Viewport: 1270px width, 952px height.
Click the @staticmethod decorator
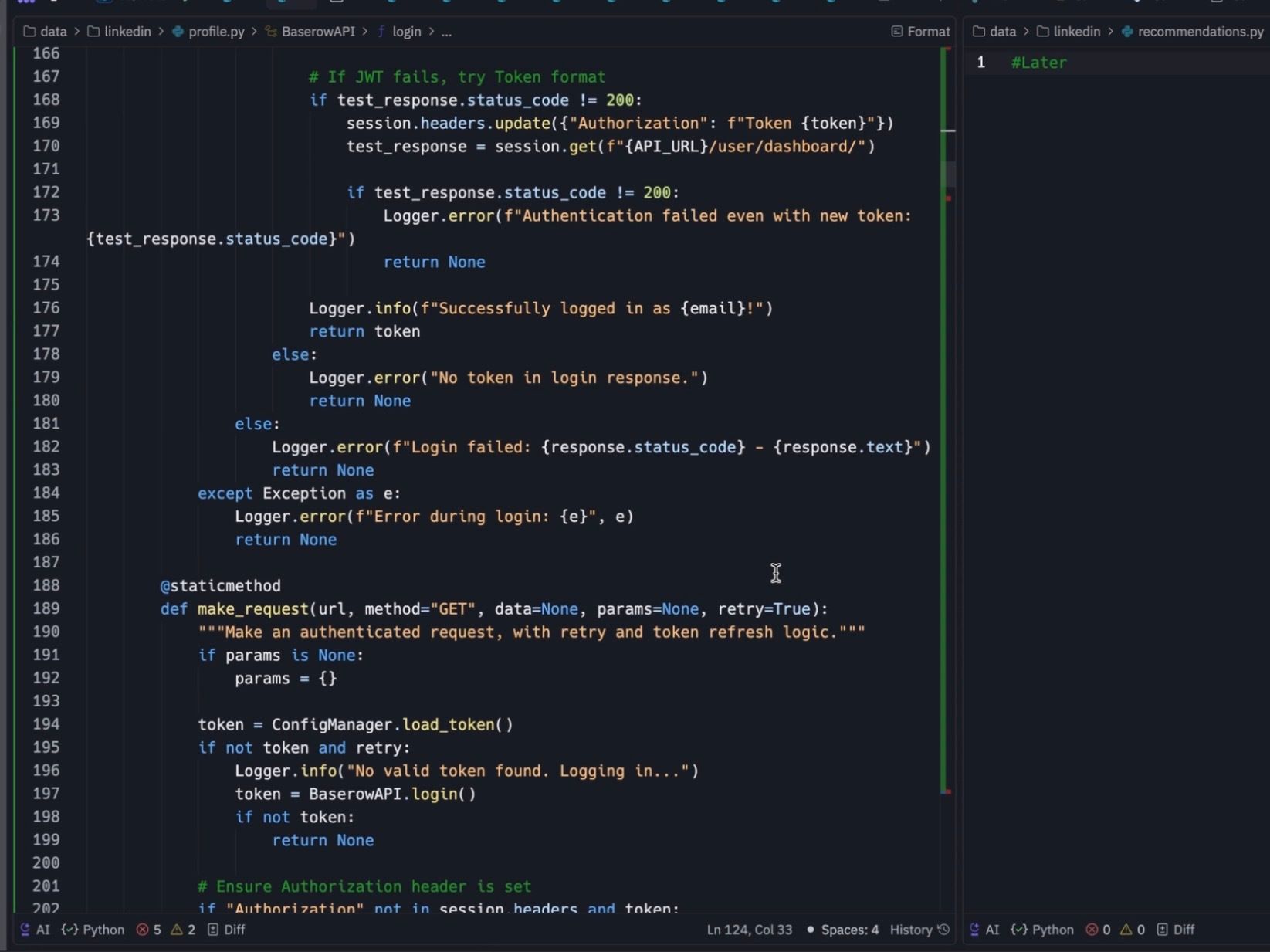tap(220, 586)
